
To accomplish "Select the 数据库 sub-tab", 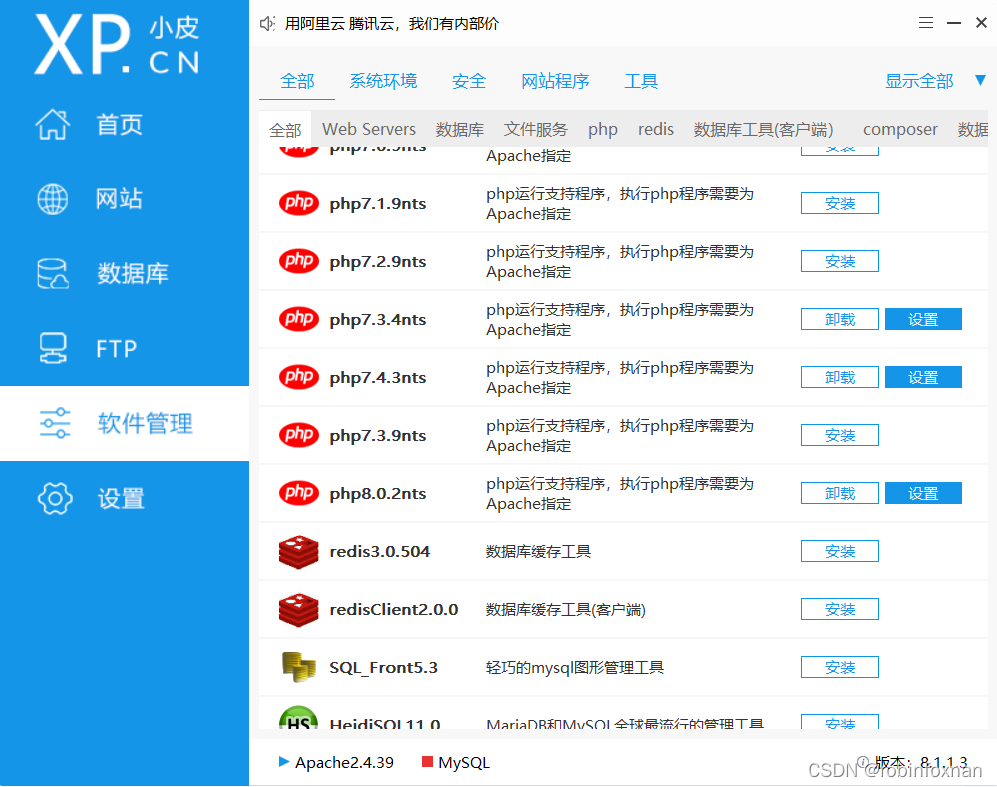I will point(460,129).
